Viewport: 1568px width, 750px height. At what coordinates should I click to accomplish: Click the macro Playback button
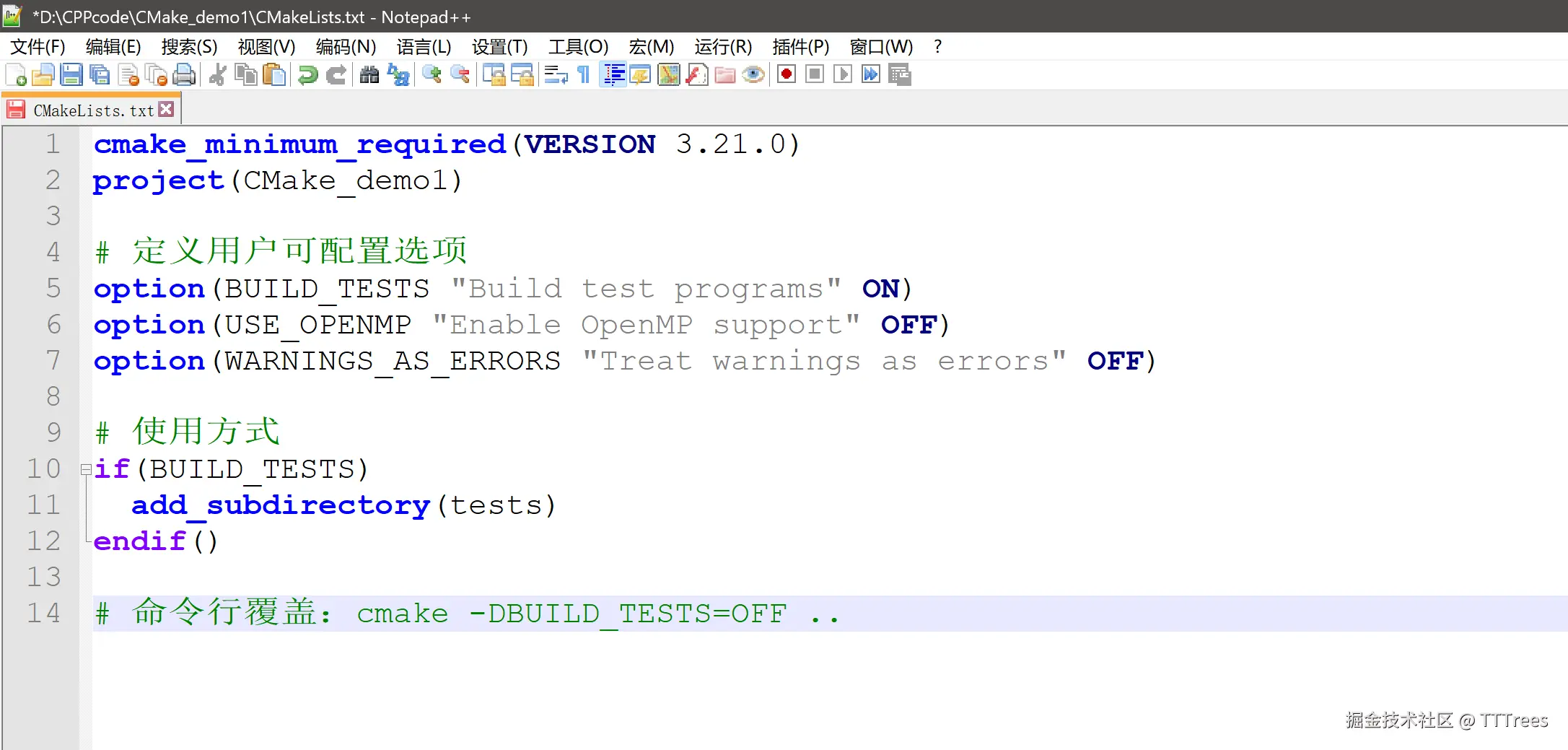click(x=843, y=74)
